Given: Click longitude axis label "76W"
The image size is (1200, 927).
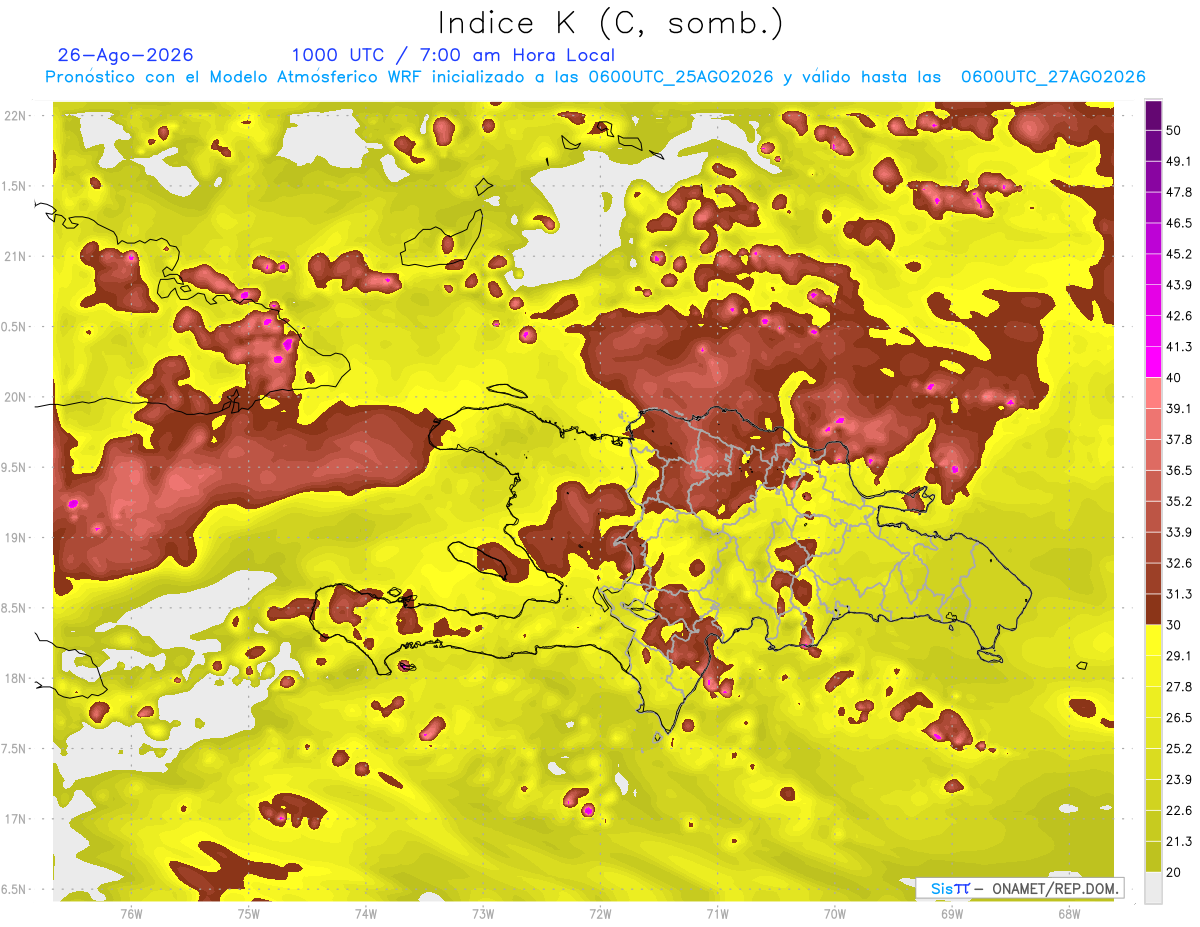Looking at the screenshot, I should click(x=131, y=913).
